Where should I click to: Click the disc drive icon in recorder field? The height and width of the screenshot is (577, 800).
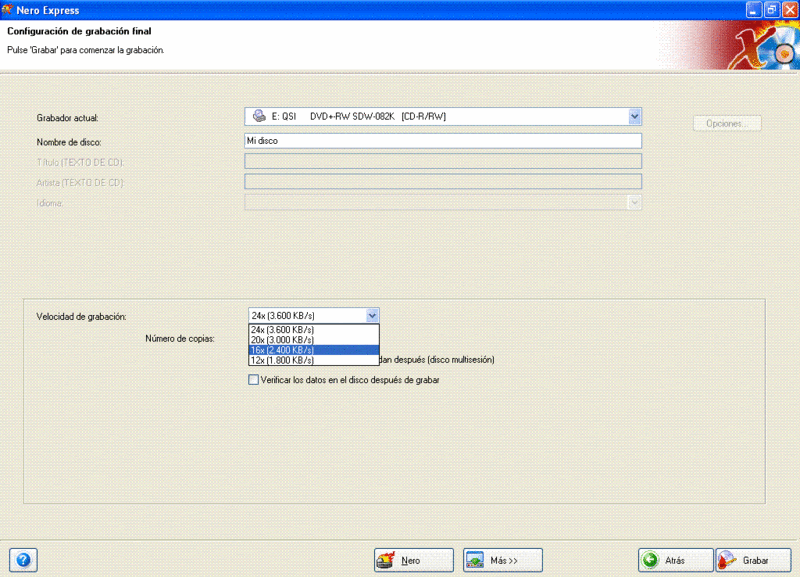(x=259, y=116)
